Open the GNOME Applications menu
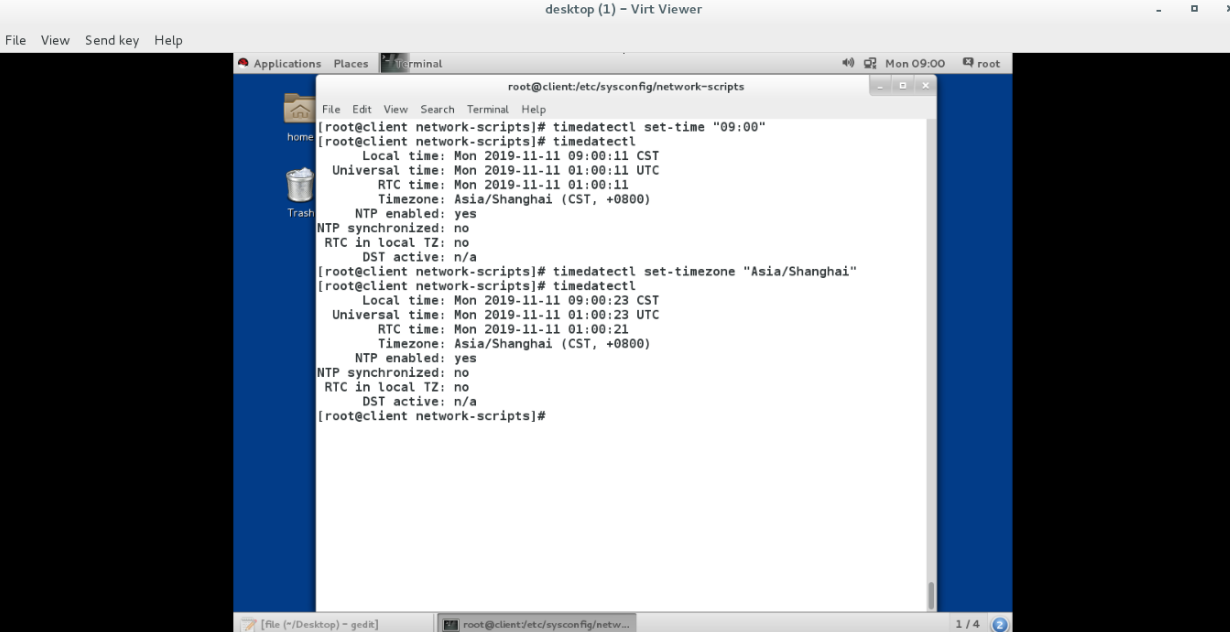Image resolution: width=1230 pixels, height=632 pixels. (287, 64)
